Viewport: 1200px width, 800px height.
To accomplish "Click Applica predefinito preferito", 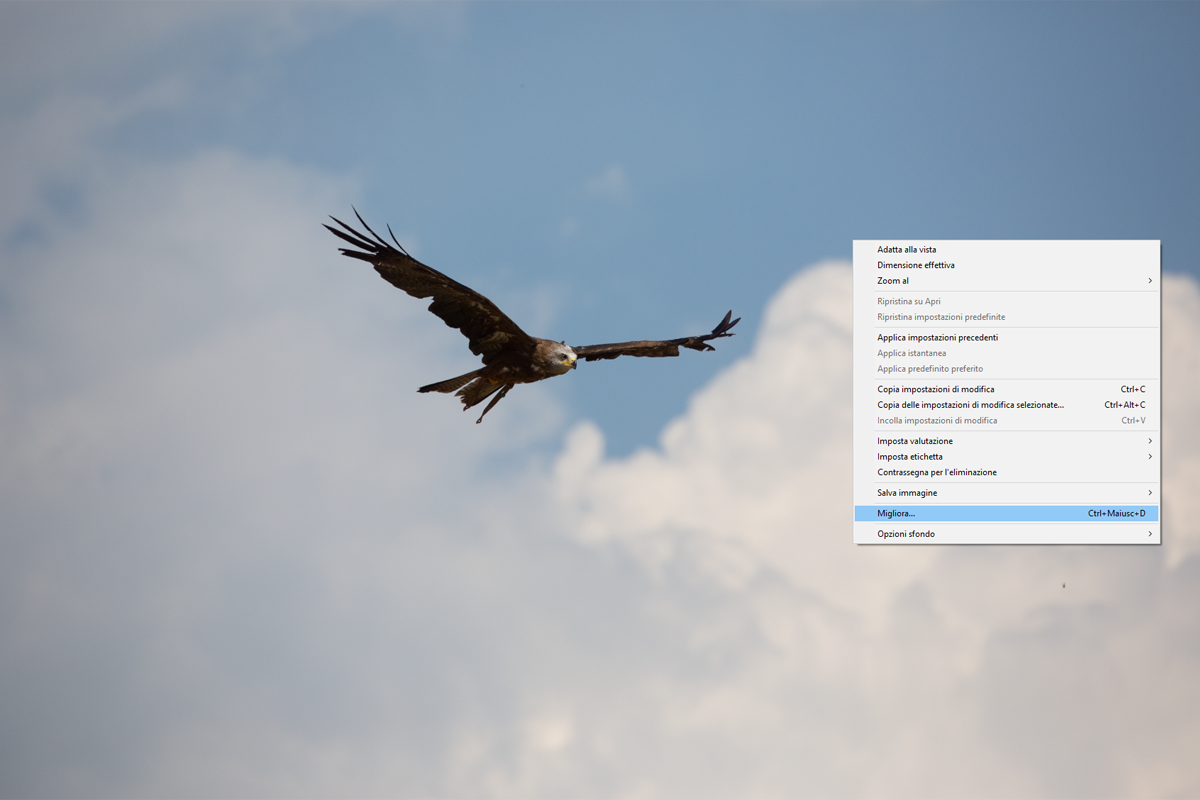I will coord(929,369).
